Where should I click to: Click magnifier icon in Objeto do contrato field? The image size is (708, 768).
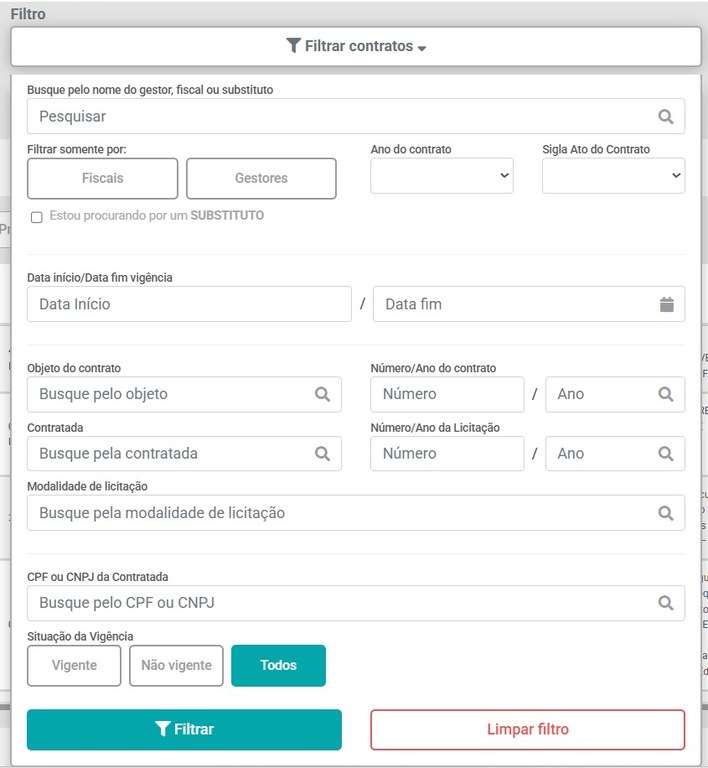coord(322,394)
